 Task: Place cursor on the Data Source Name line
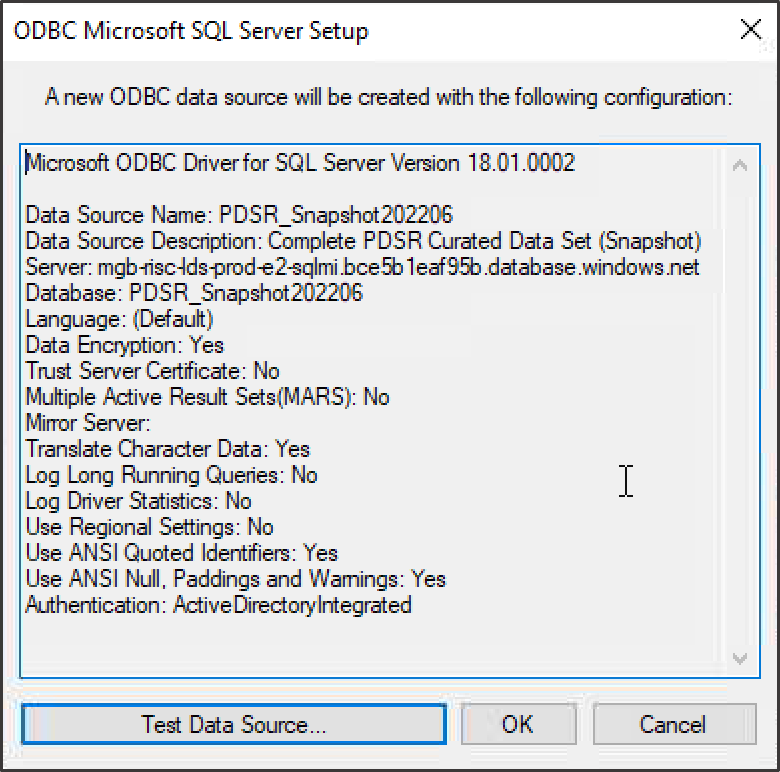239,215
